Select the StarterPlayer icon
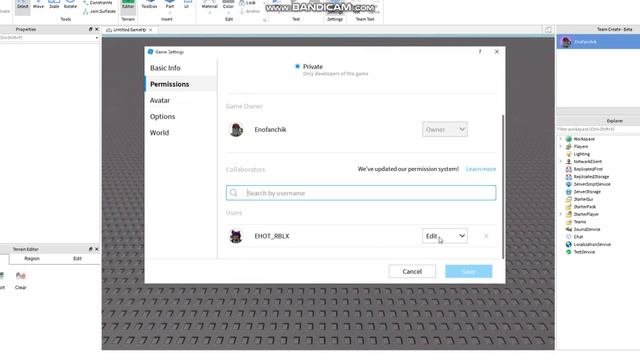The width and height of the screenshot is (640, 360). pyautogui.click(x=569, y=214)
